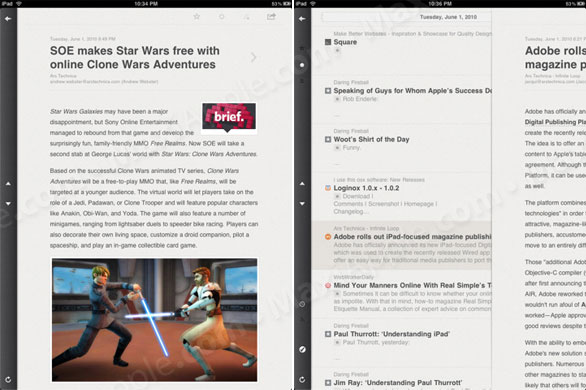Tap the back arrow on the right iPad screen
Image resolution: width=586 pixels, height=390 pixels.
point(302,19)
